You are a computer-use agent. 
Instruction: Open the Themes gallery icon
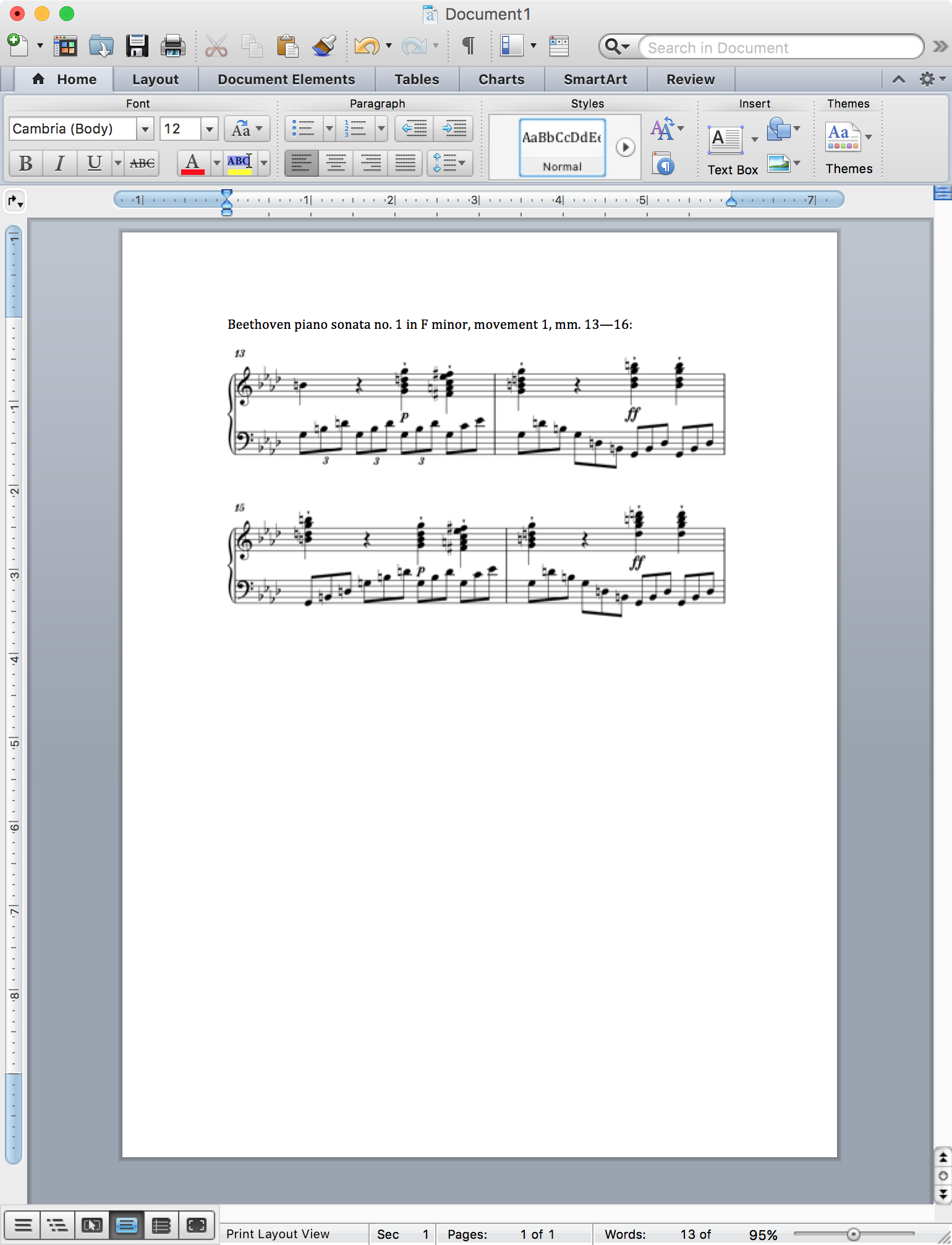(842, 137)
